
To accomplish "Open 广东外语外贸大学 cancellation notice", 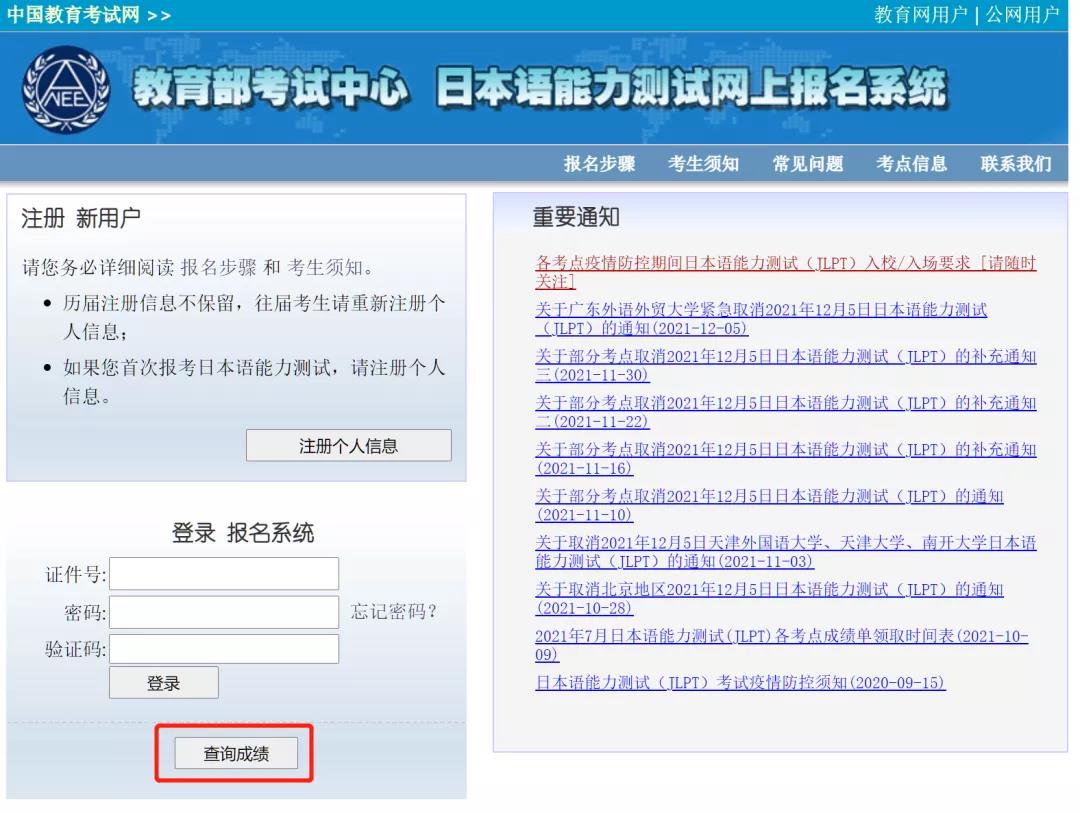I will 761,319.
